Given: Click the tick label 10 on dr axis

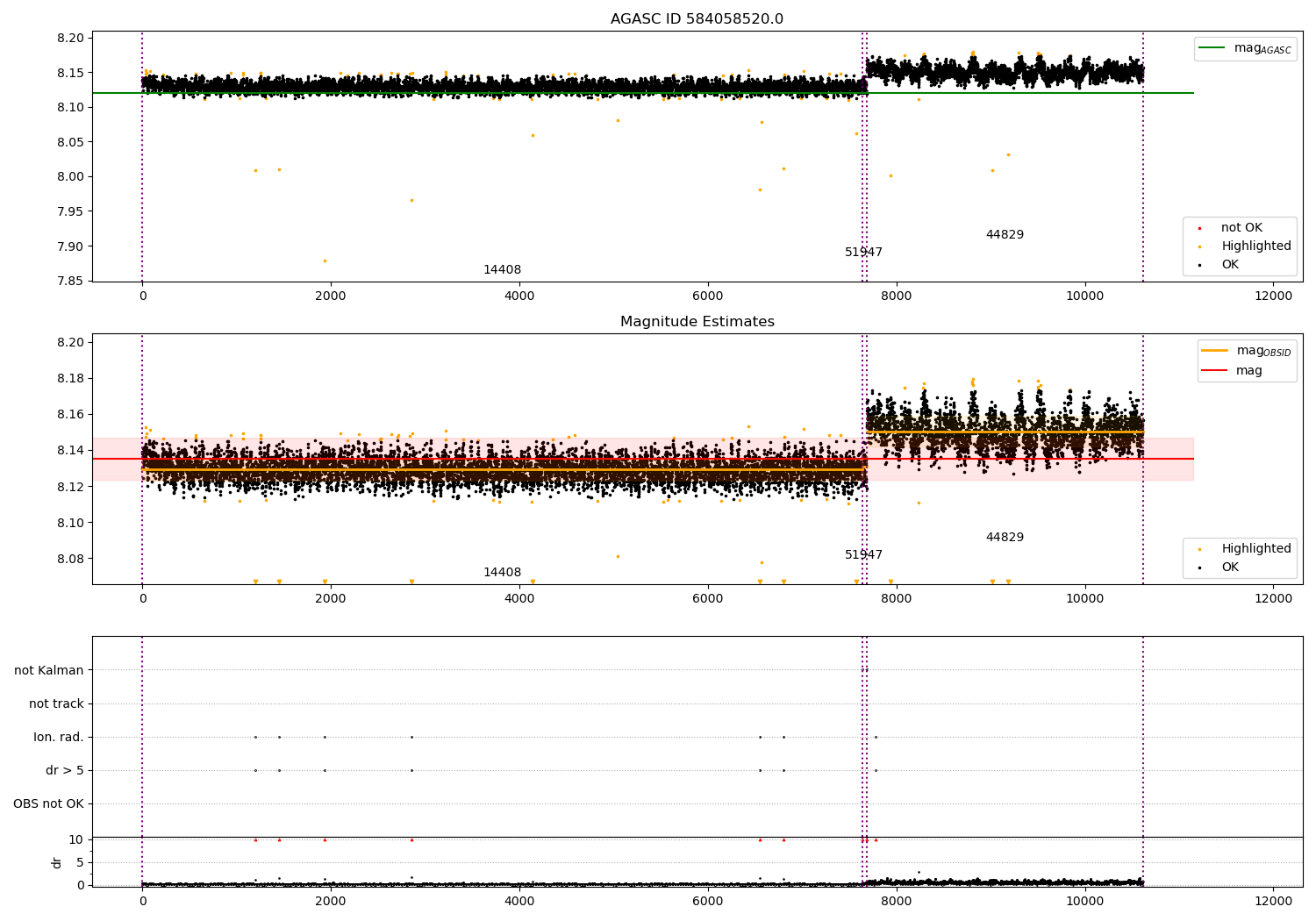Looking at the screenshot, I should (x=76, y=839).
